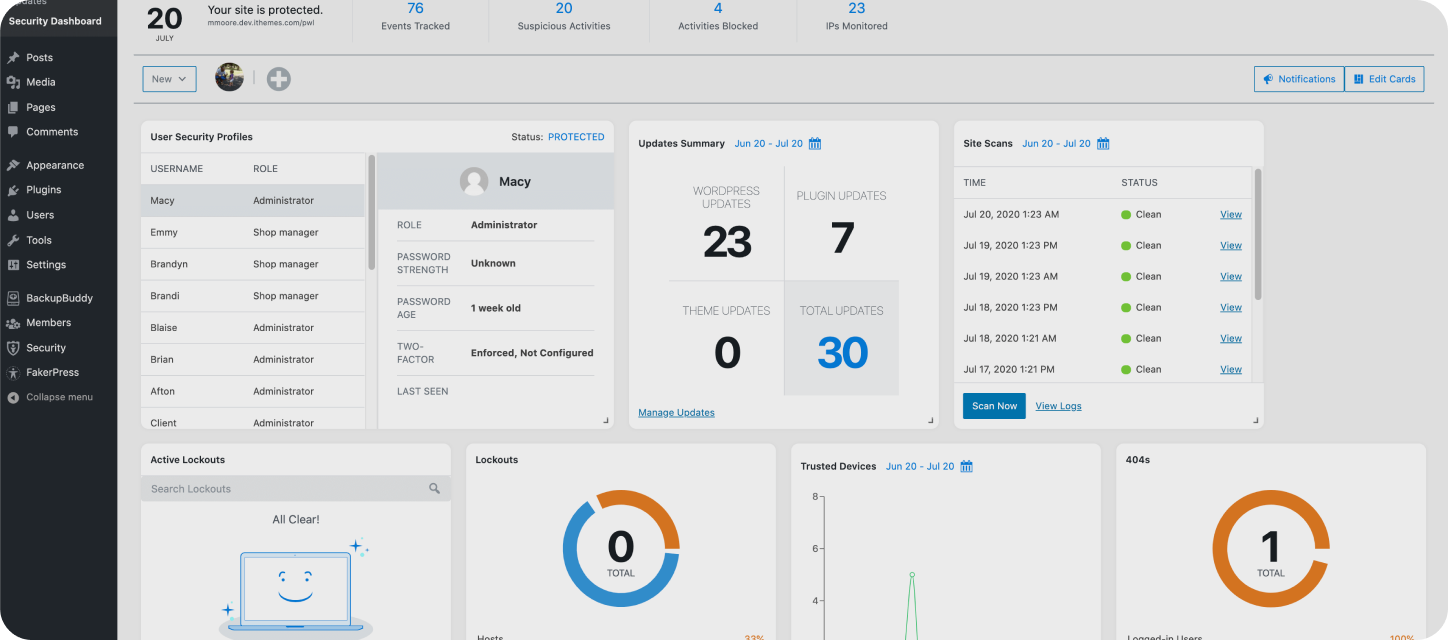Open BackupBuddy from sidebar
This screenshot has height=640, width=1448.
[59, 298]
